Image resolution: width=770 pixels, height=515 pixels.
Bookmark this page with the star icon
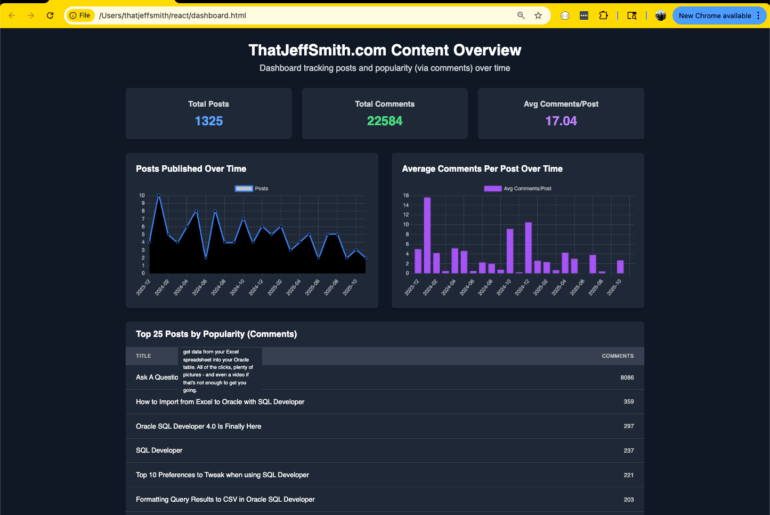[538, 16]
